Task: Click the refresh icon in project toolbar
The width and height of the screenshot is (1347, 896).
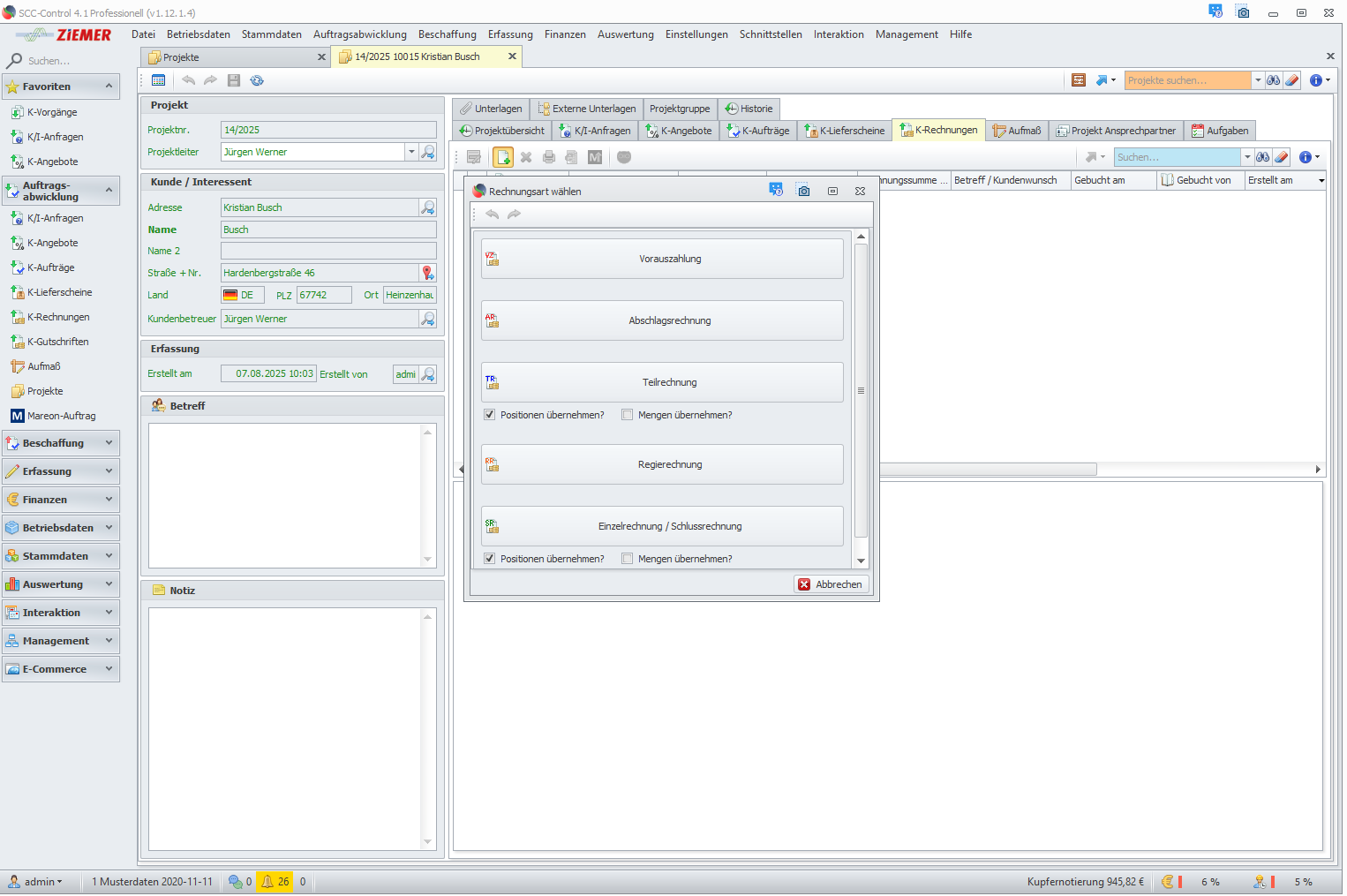Action: point(257,80)
